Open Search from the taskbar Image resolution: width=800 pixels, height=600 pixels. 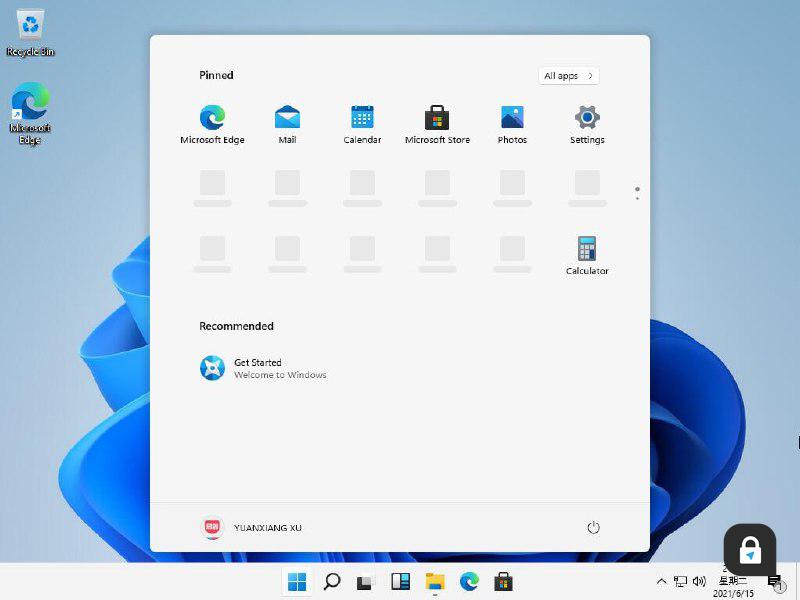coord(332,581)
